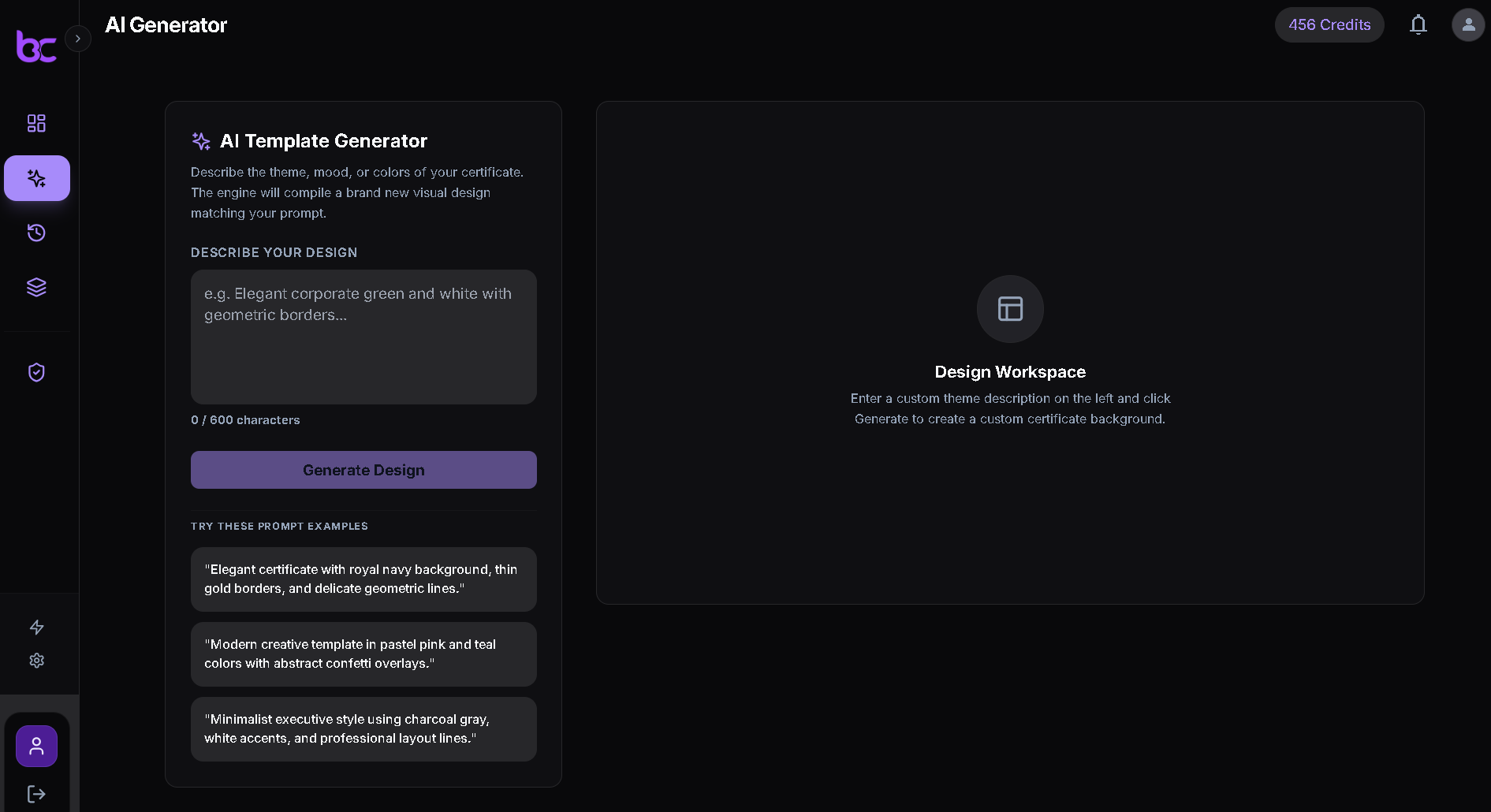Open the notifications bell icon
1491x812 pixels.
1418,24
